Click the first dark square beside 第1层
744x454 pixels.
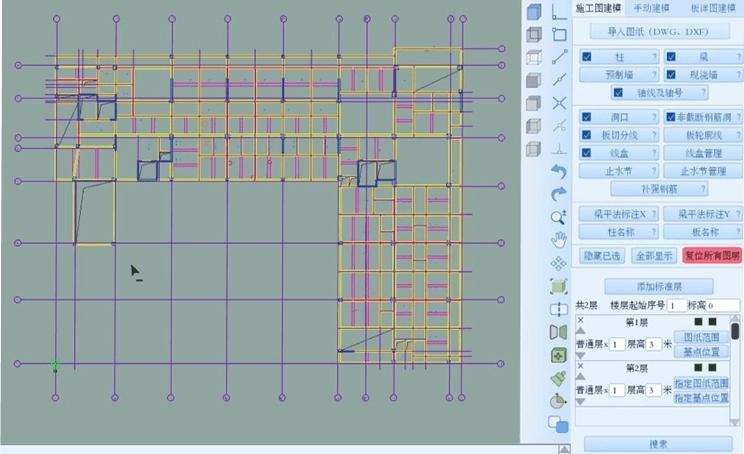pos(698,322)
